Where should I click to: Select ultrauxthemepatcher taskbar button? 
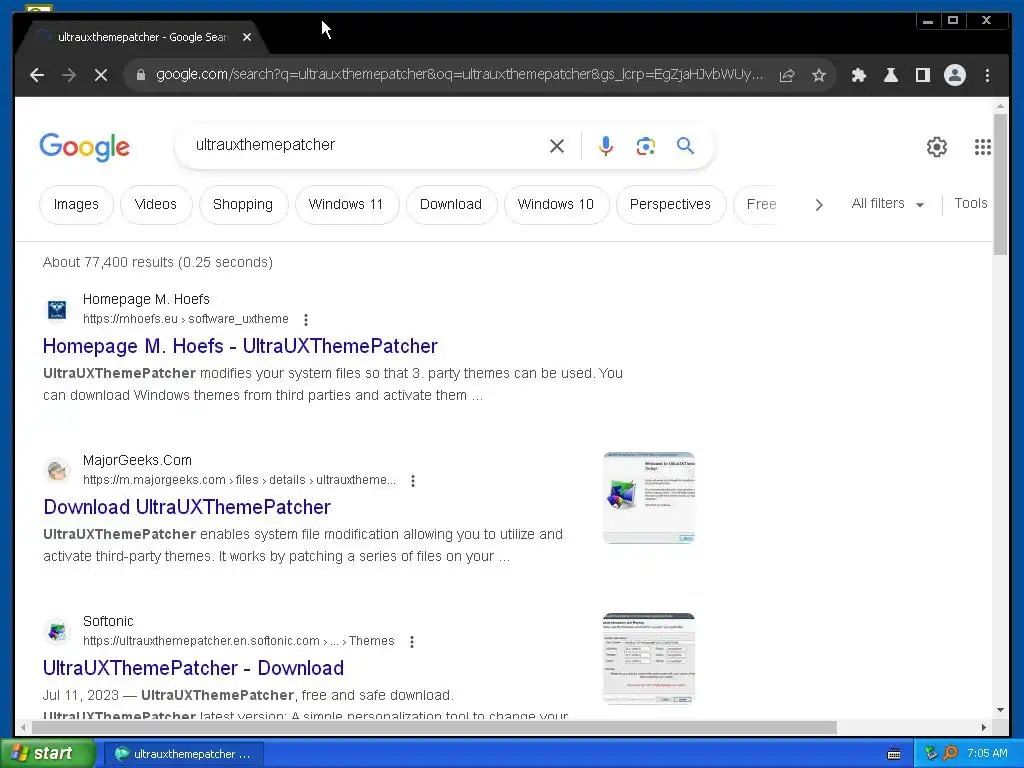click(184, 754)
